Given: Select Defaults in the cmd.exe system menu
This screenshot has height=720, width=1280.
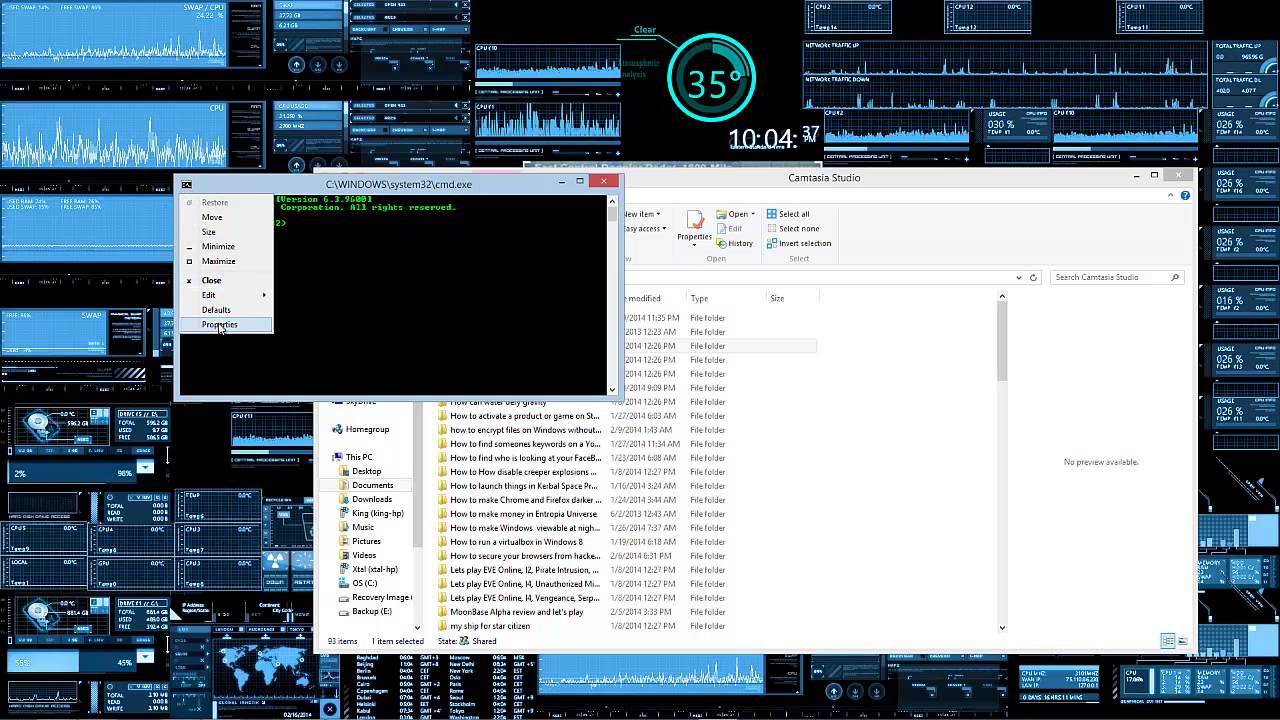Looking at the screenshot, I should 216,310.
